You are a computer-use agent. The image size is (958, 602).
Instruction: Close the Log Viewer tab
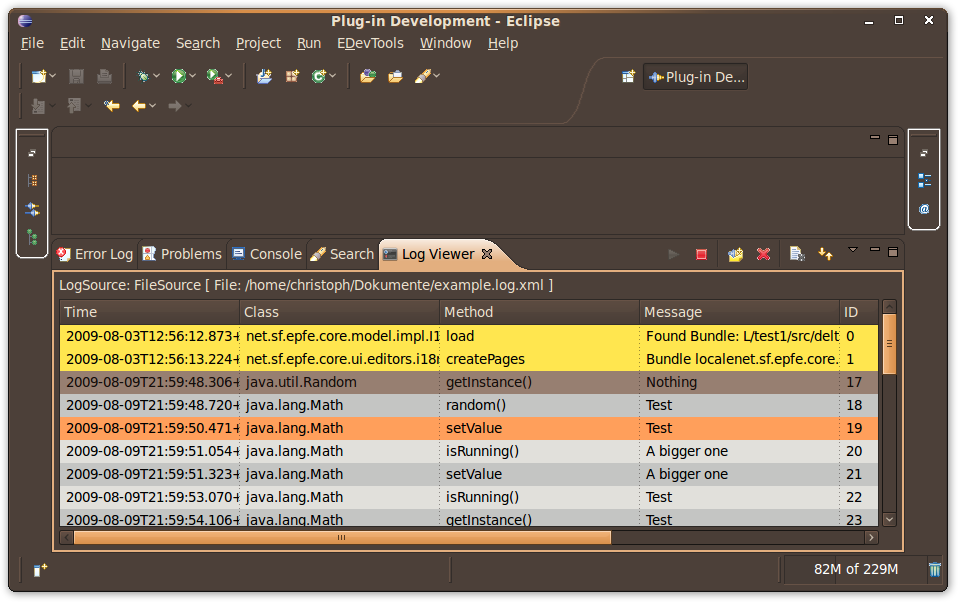[487, 254]
